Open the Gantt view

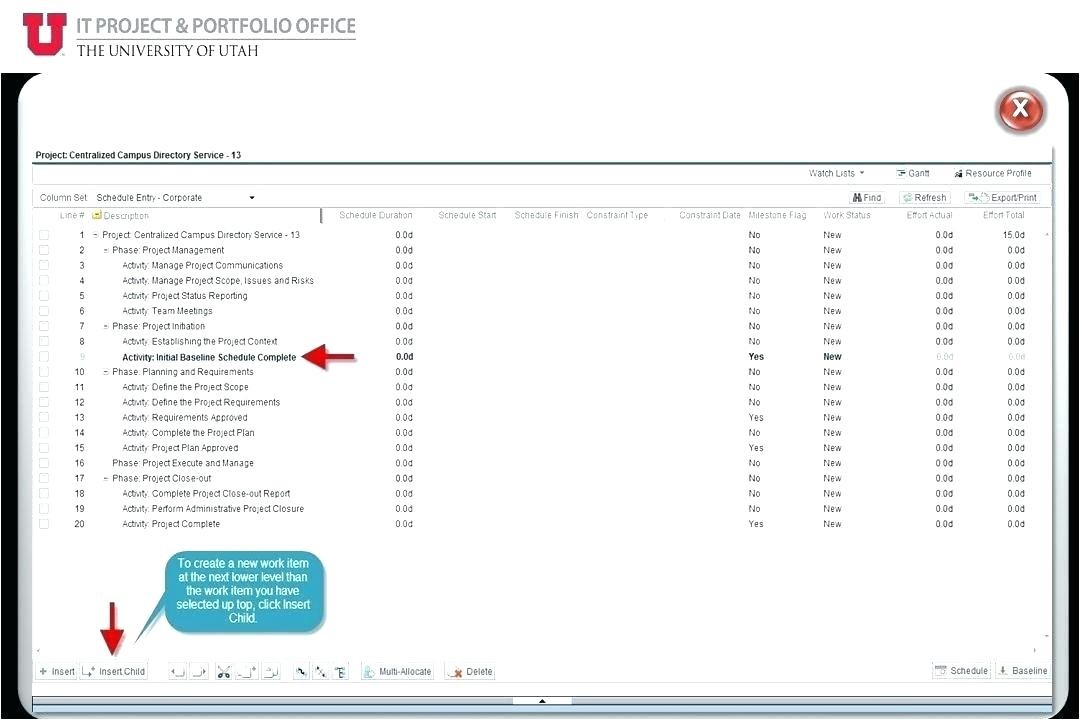coord(913,174)
